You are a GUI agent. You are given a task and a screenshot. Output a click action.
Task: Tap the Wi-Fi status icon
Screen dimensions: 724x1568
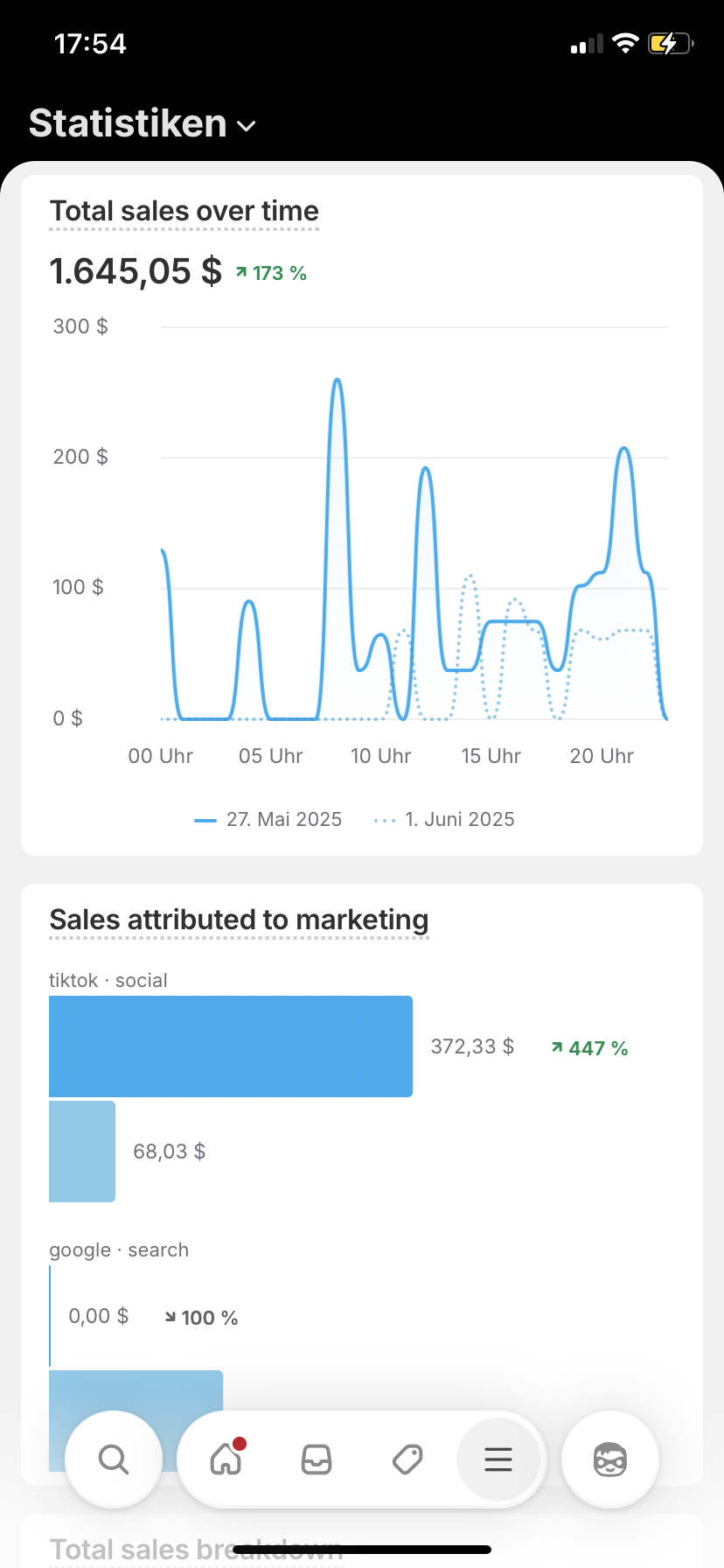coord(625,44)
